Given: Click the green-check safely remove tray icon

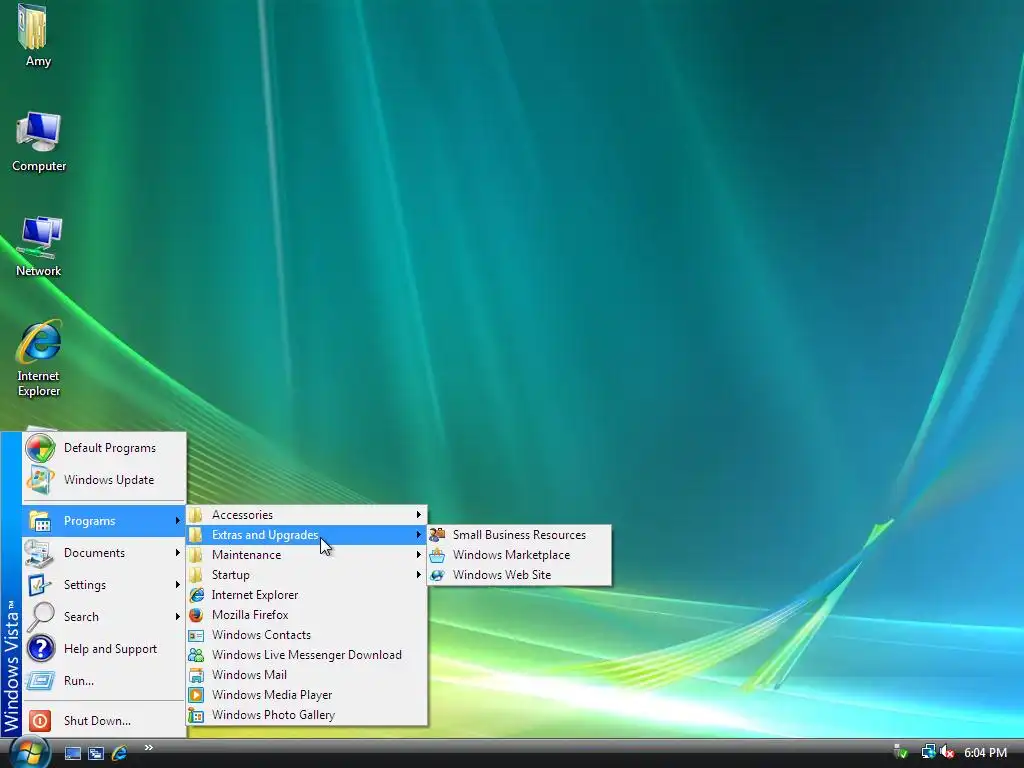Looking at the screenshot, I should tap(901, 752).
